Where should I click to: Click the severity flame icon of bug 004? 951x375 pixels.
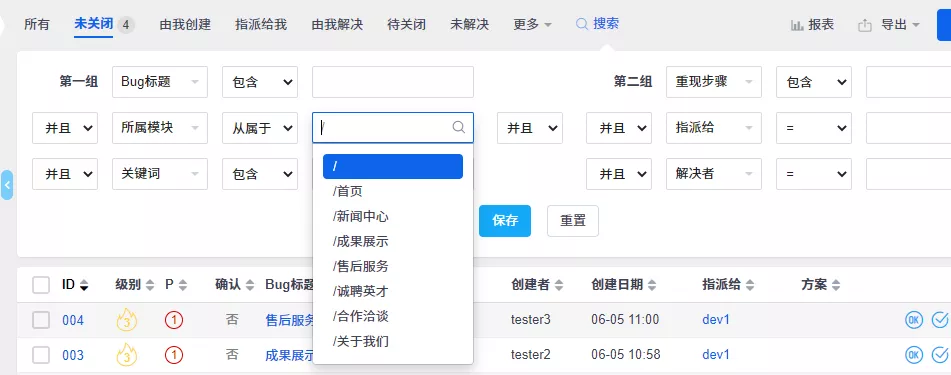[127, 319]
